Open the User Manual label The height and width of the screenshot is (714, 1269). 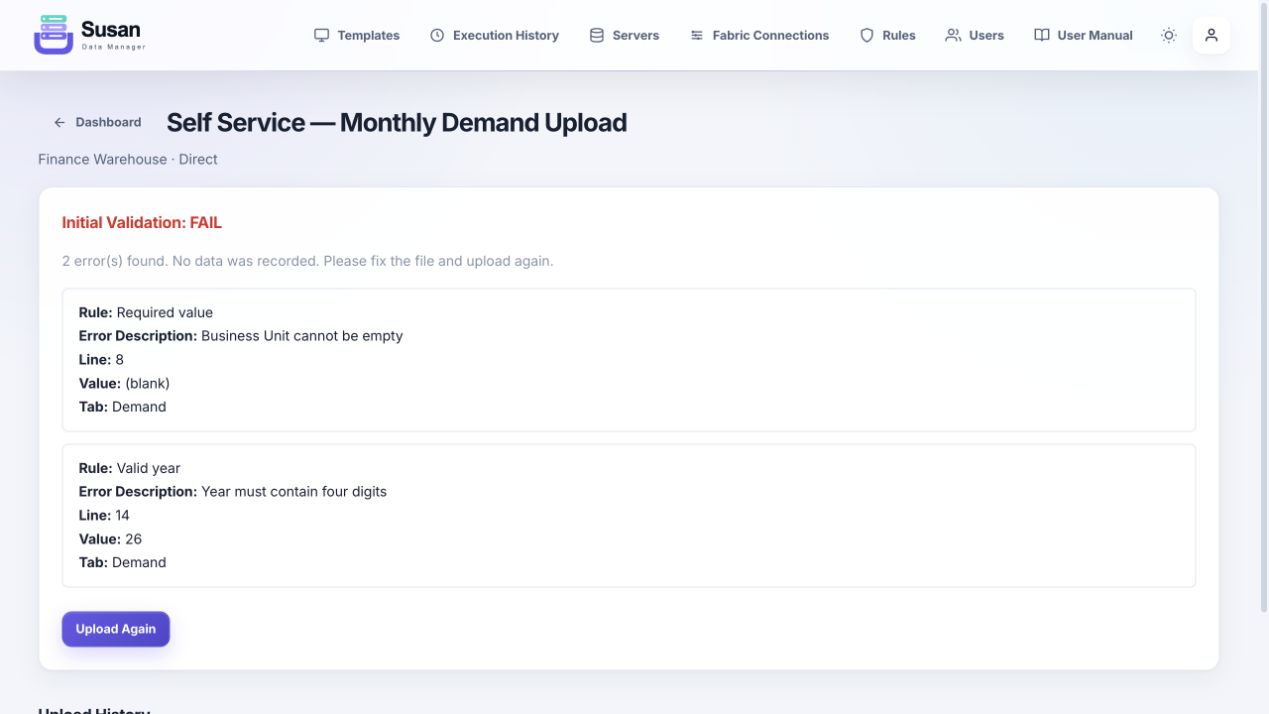click(x=1095, y=35)
